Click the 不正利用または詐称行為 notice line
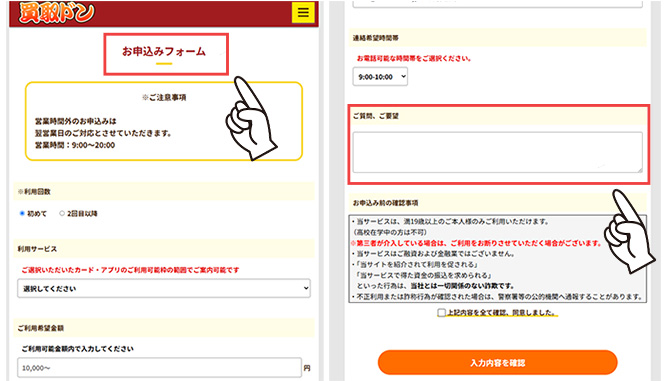The height and width of the screenshot is (381, 665). (497, 297)
